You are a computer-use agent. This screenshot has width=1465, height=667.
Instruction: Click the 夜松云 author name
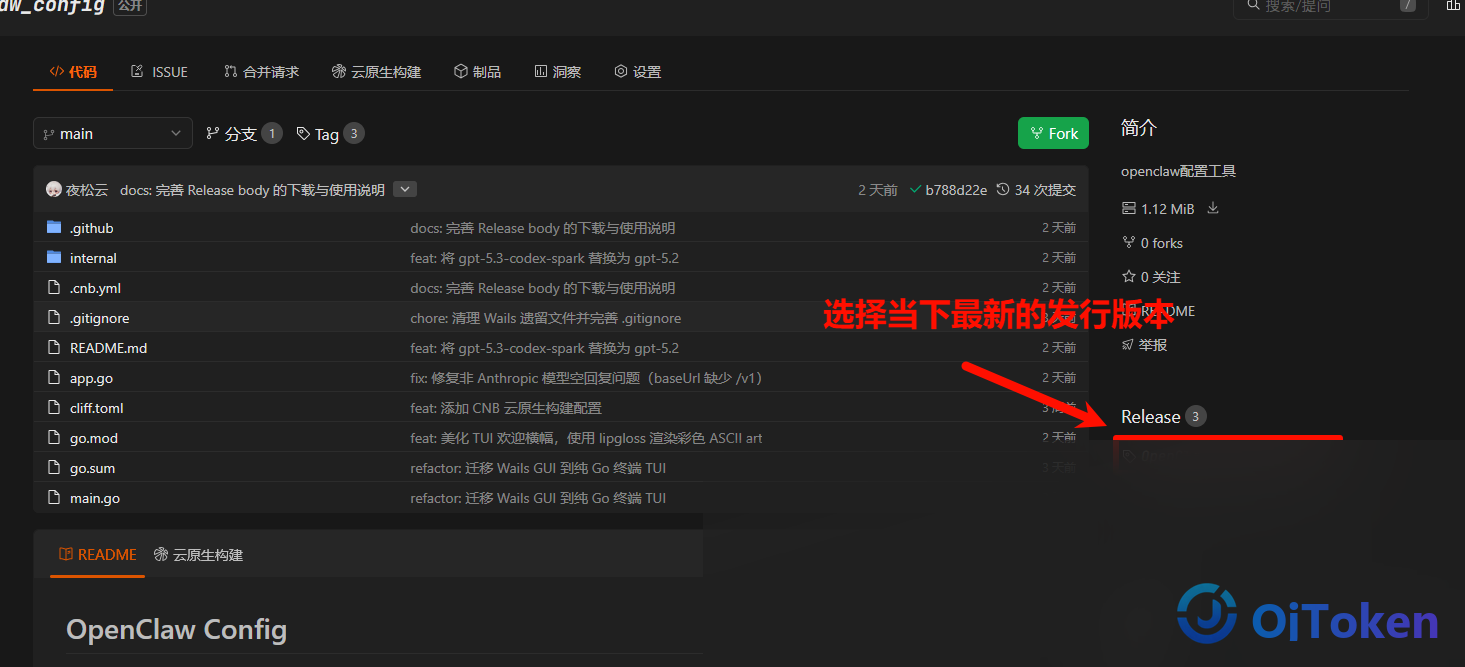pos(87,190)
